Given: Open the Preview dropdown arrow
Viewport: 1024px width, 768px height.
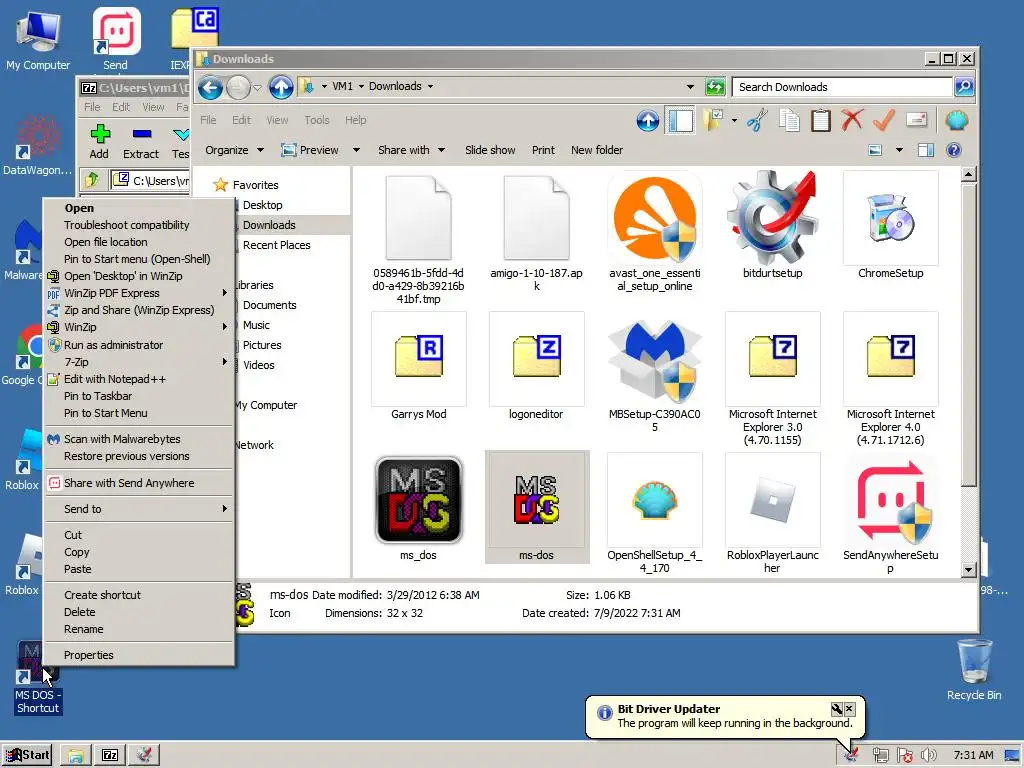Looking at the screenshot, I should (356, 150).
